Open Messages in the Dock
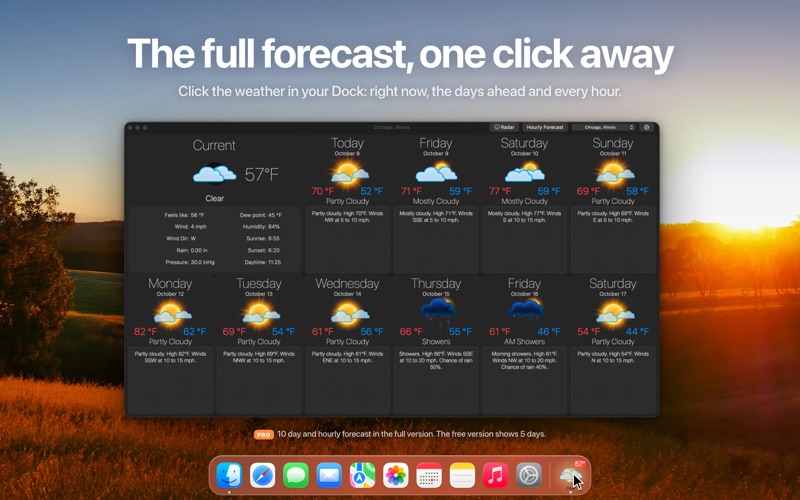 (296, 475)
